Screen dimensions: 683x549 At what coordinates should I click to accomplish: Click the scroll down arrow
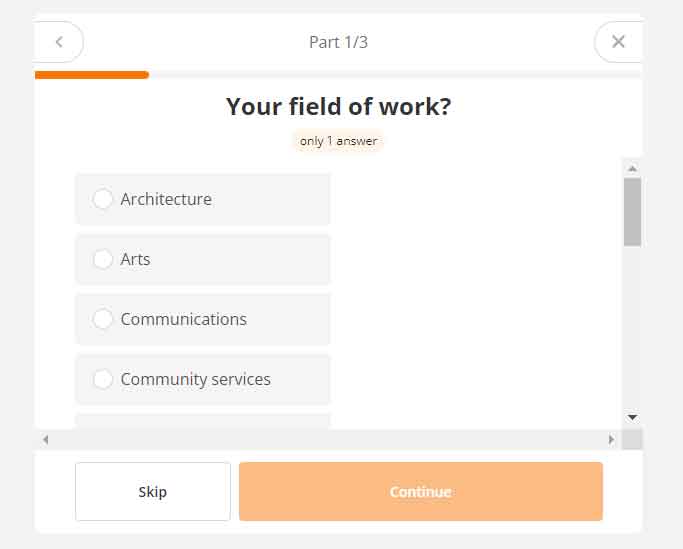(632, 417)
